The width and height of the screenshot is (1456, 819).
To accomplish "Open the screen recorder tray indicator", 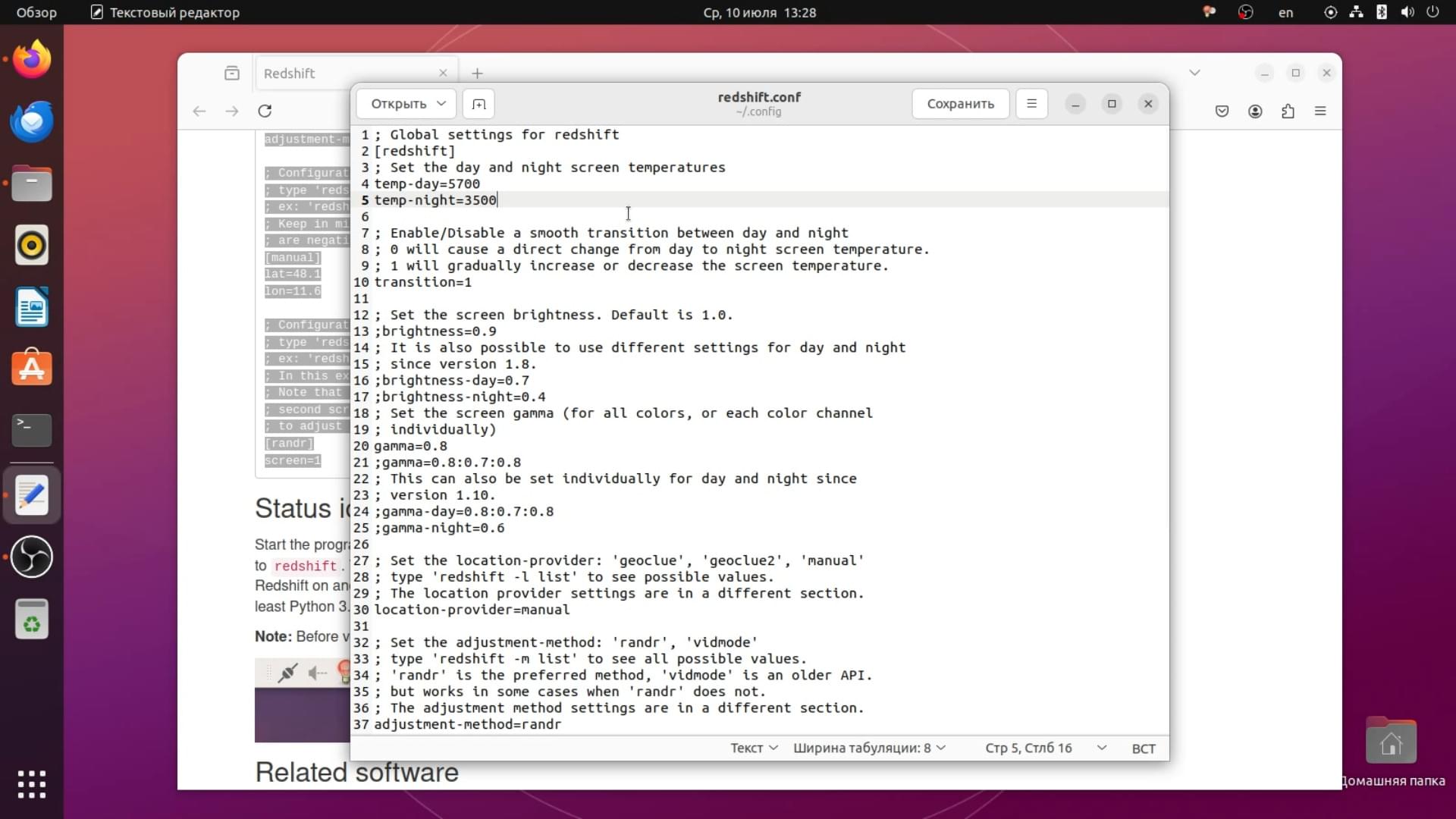I will click(1245, 12).
